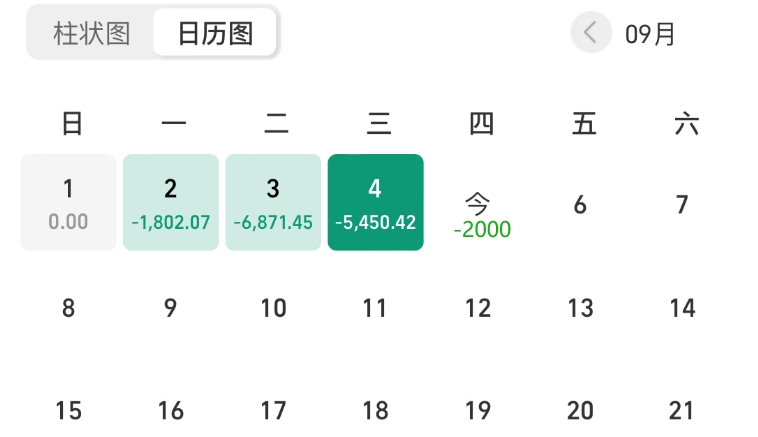Switch to the 柱状图 bar chart tab

(x=91, y=33)
